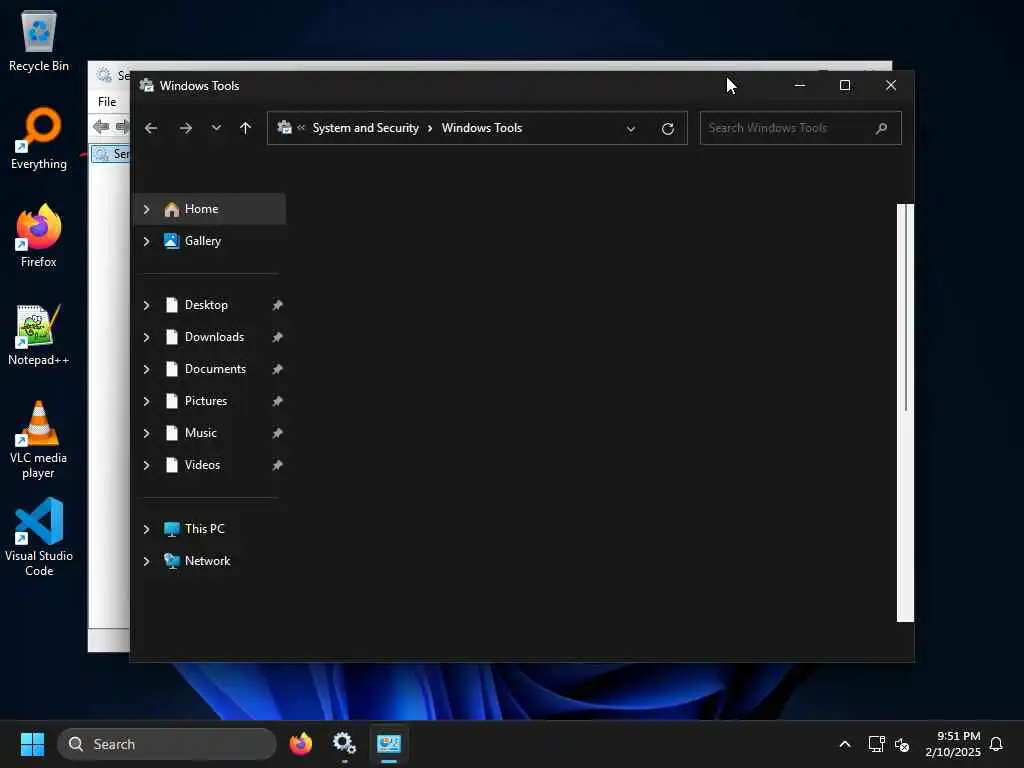
Task: Click Windows Tools breadcrumb segment
Action: click(x=481, y=128)
